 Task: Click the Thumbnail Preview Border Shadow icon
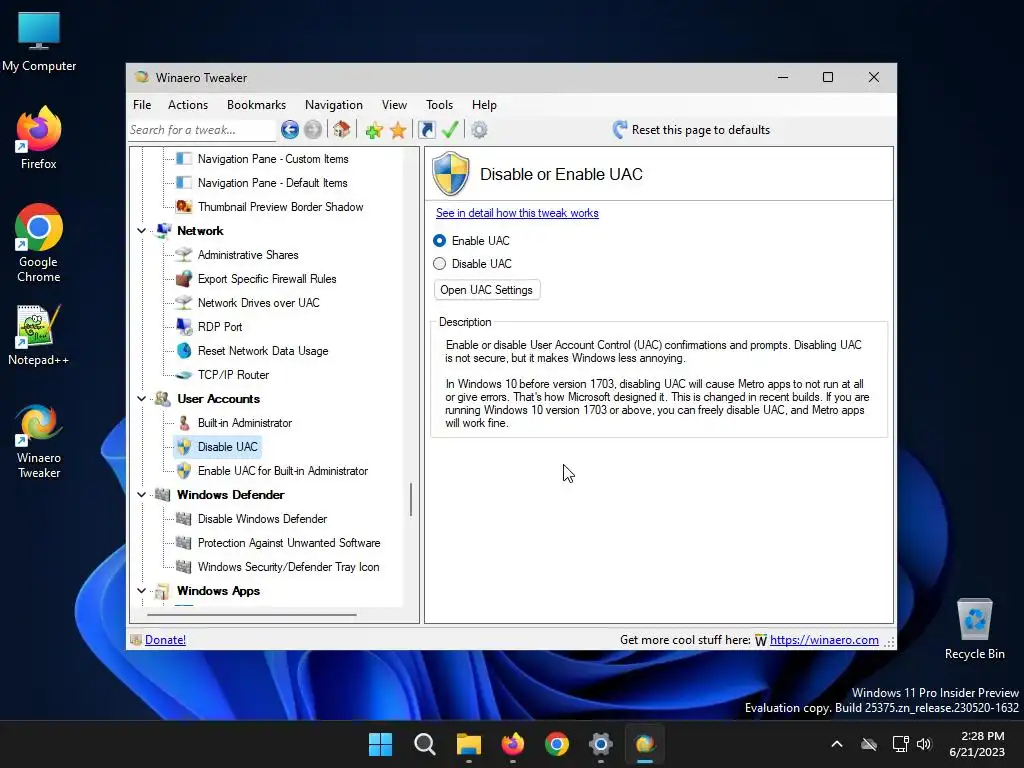point(184,207)
